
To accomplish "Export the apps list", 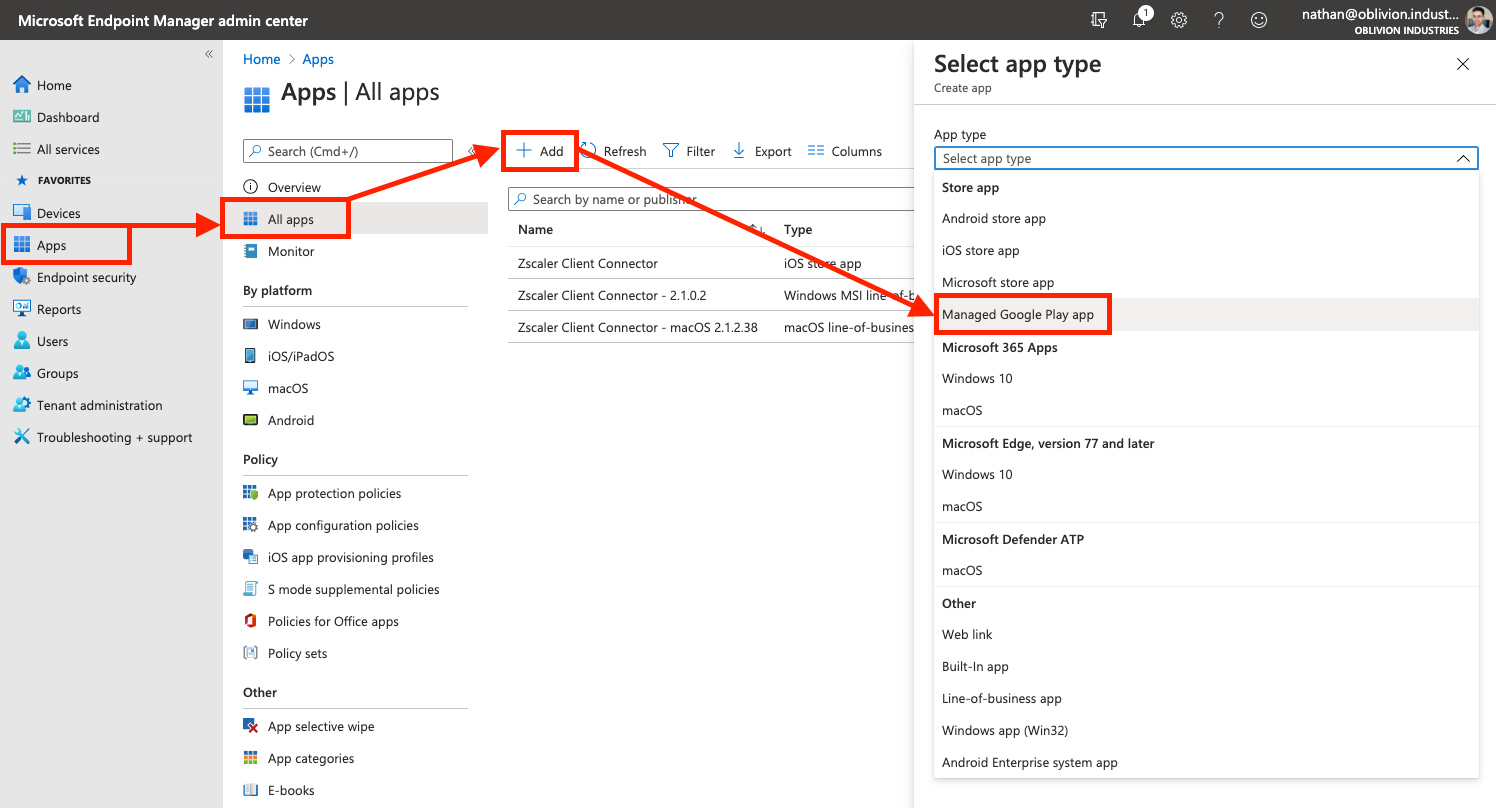I will (762, 151).
